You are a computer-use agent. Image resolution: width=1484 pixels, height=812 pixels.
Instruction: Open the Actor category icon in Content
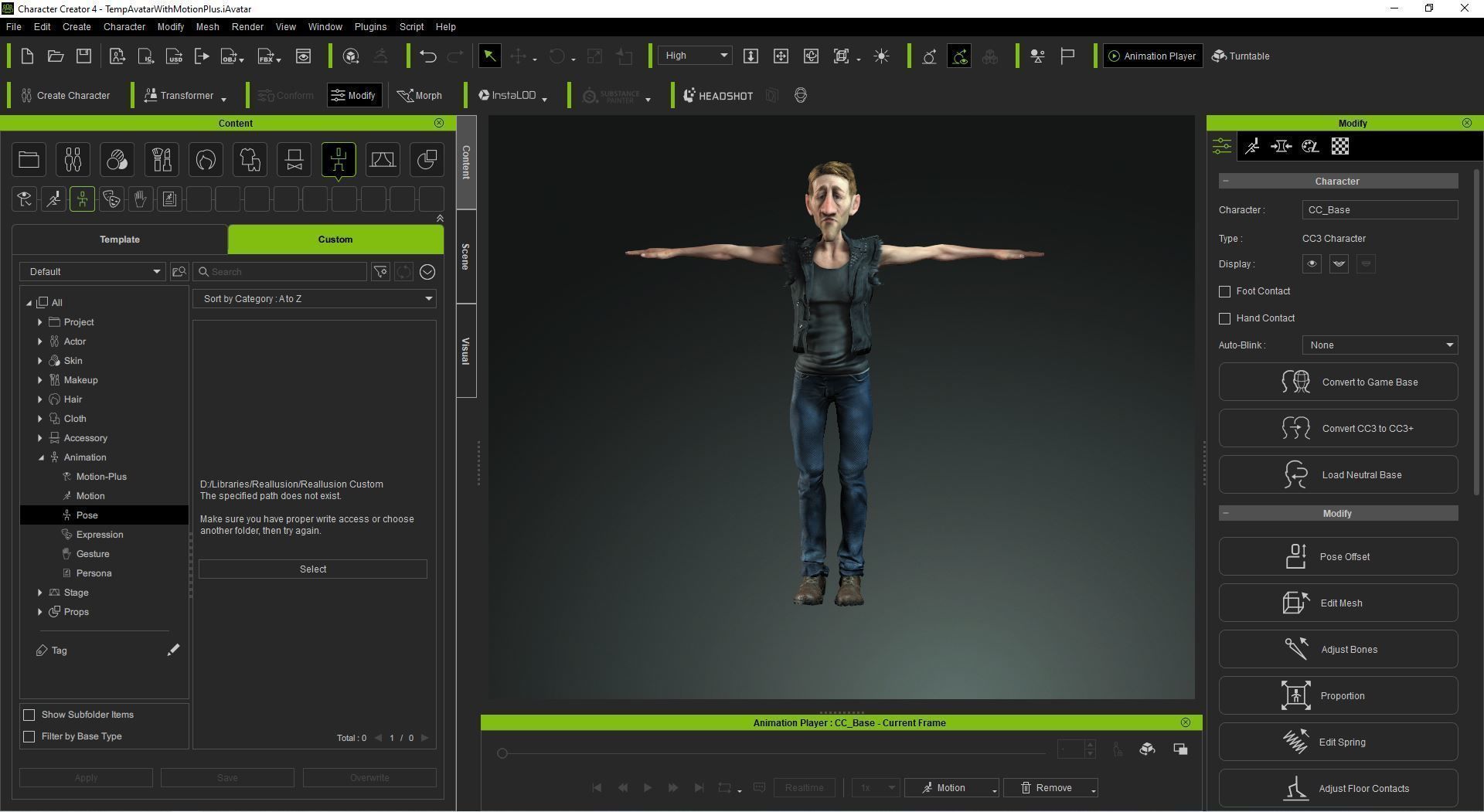pyautogui.click(x=73, y=160)
